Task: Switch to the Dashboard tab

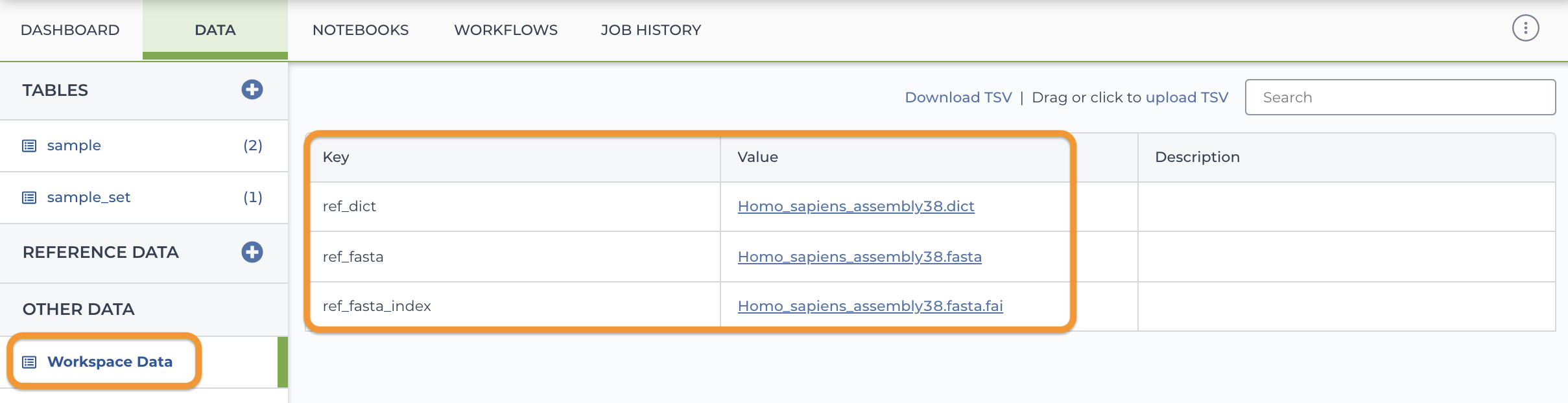Action: pyautogui.click(x=70, y=30)
